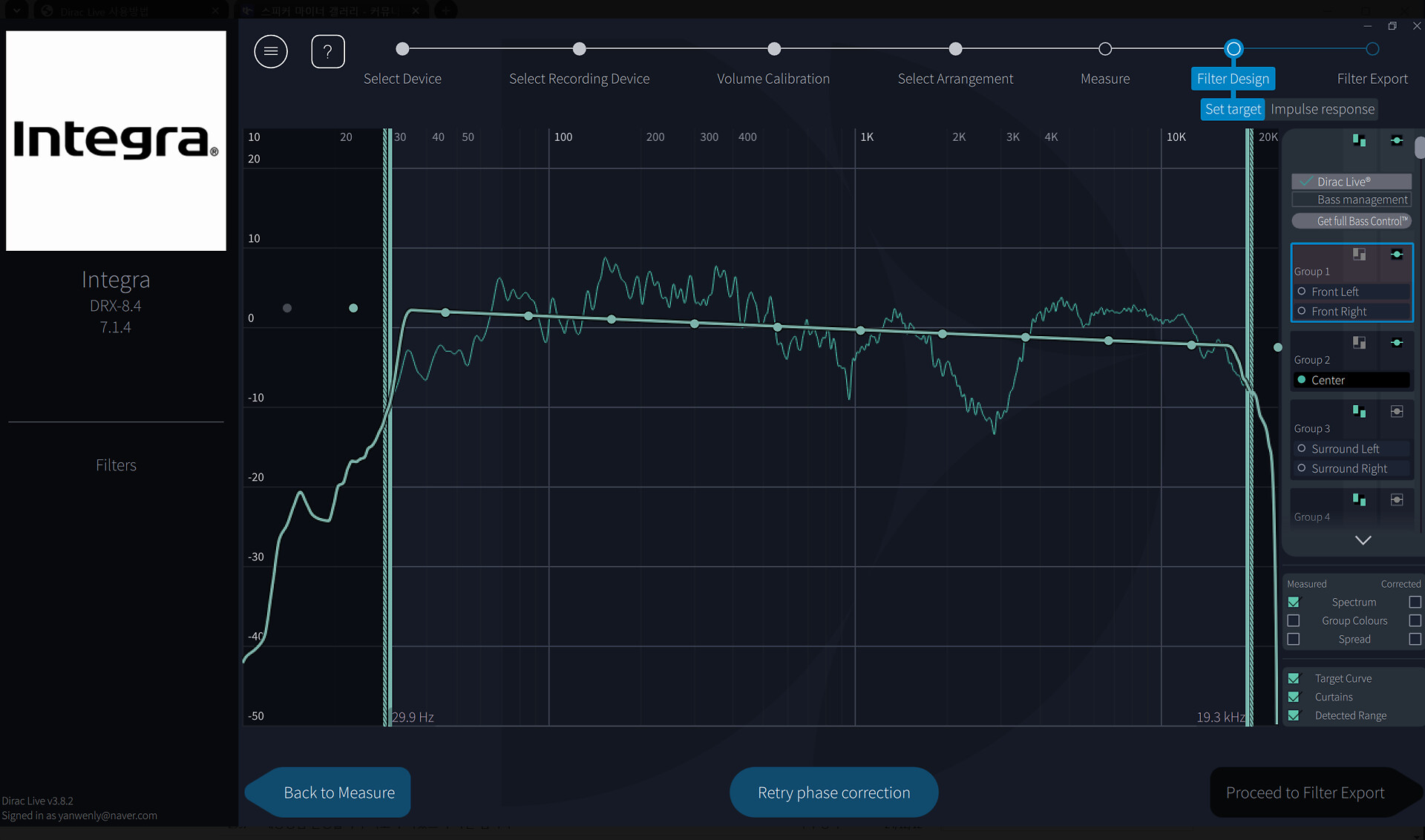Click Group 3 target curve icon
The image size is (1425, 840).
pyautogui.click(x=1397, y=411)
